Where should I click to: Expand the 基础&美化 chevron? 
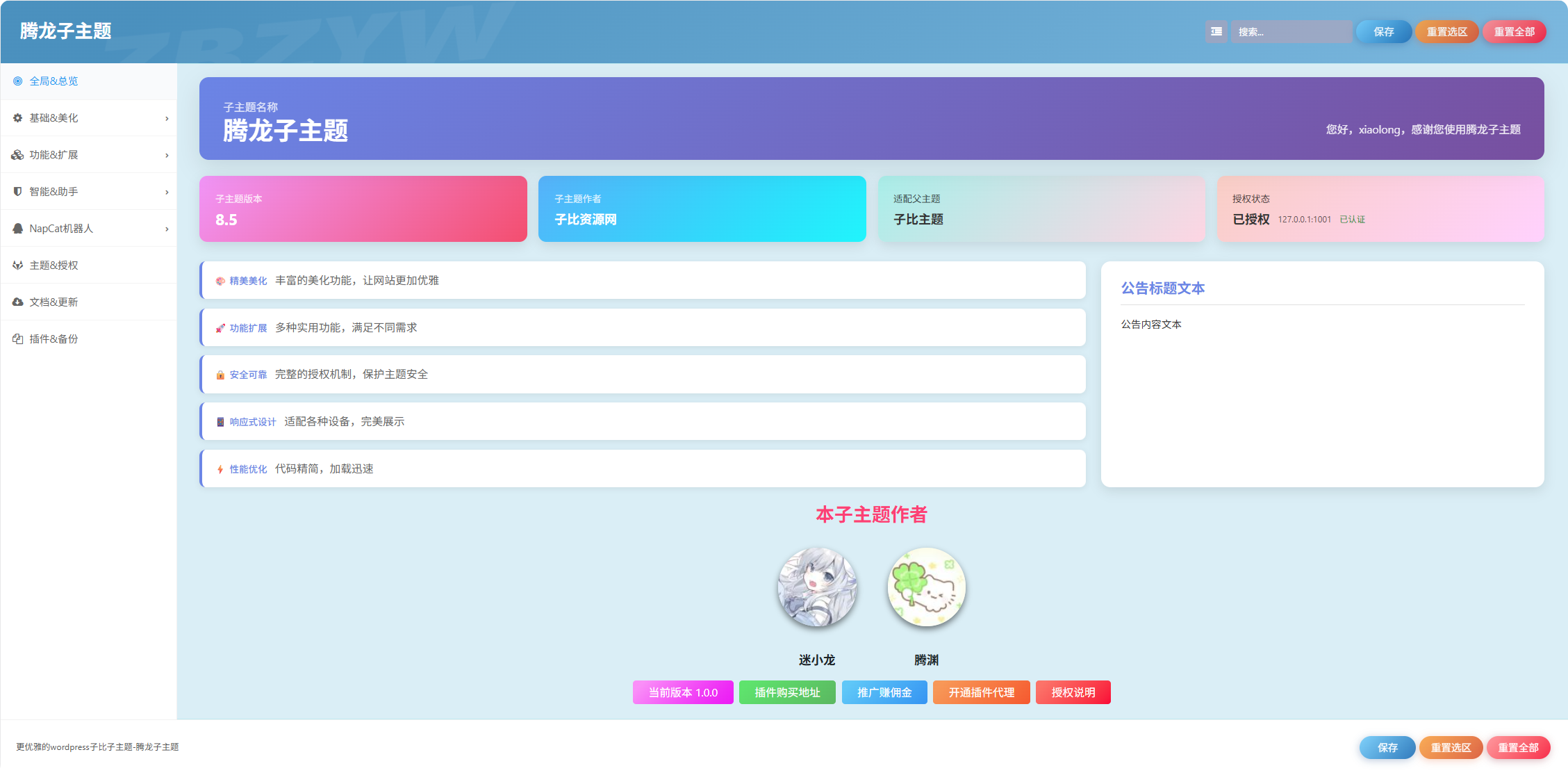pos(167,119)
